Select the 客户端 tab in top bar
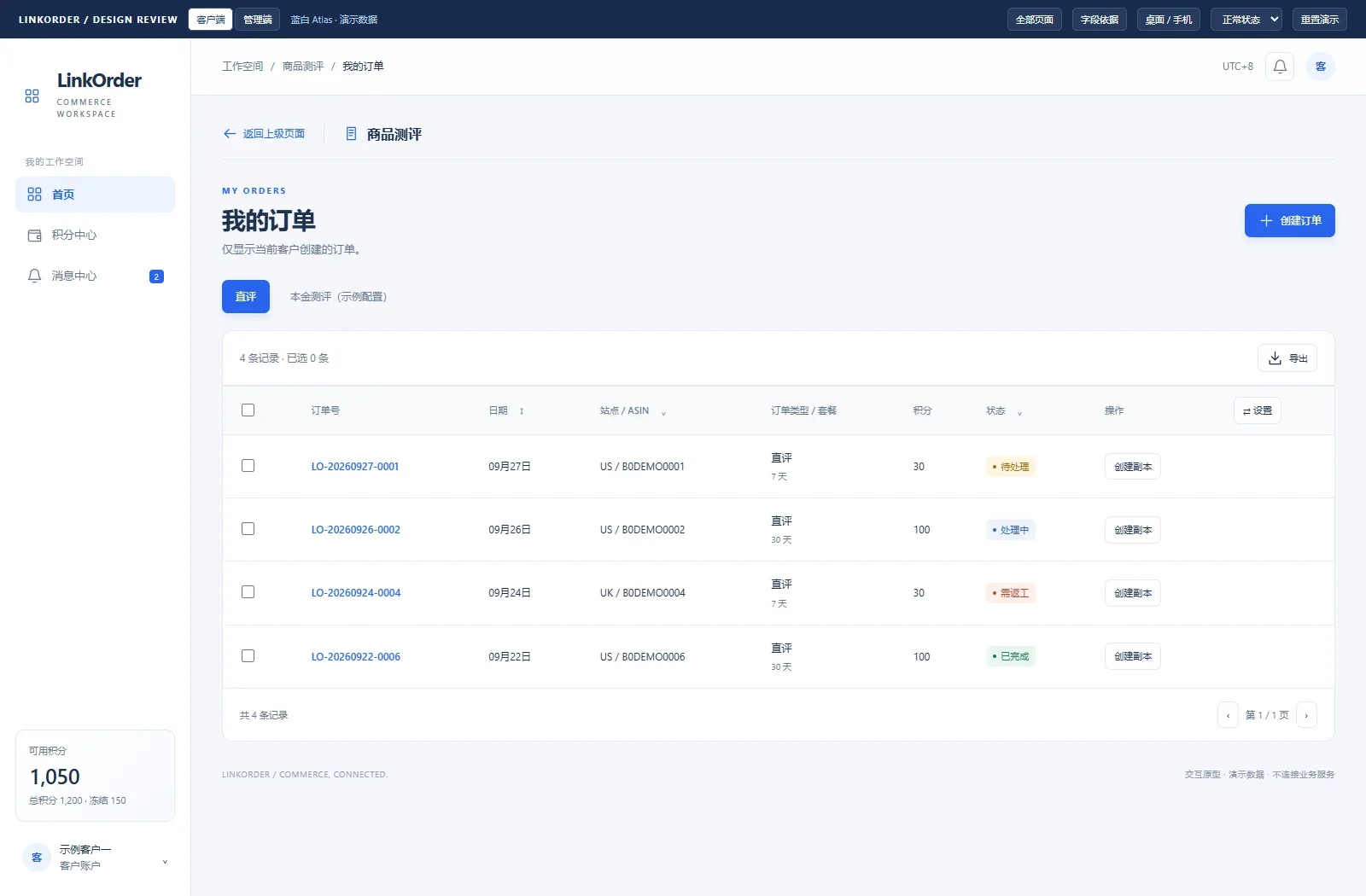Image resolution: width=1366 pixels, height=896 pixels. pos(211,20)
